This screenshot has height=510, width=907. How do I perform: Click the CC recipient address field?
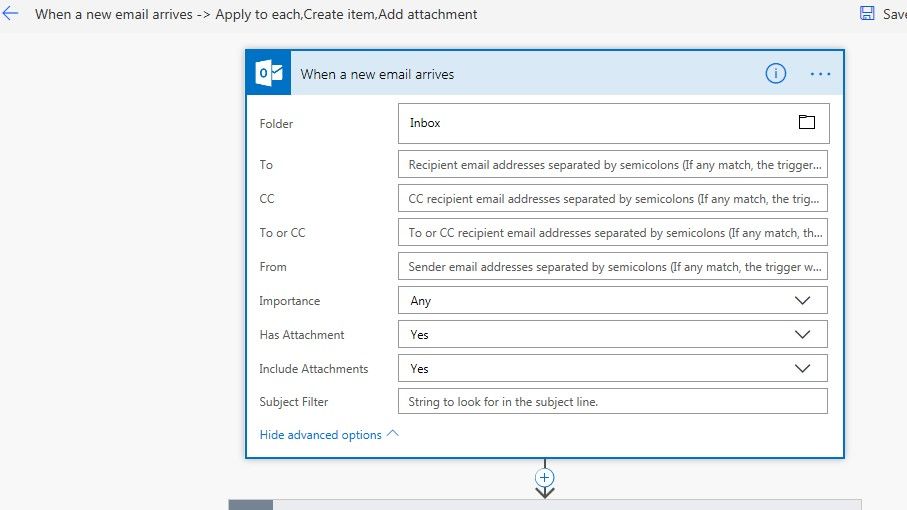[612, 199]
